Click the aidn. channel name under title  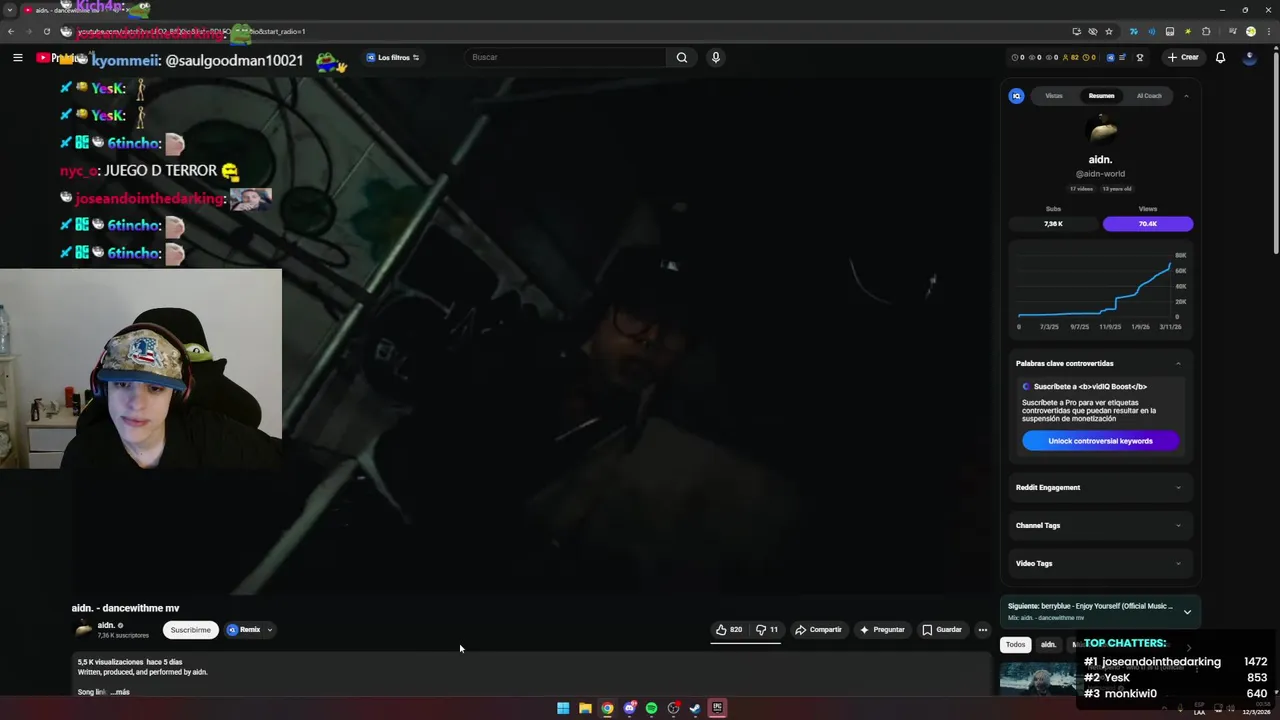click(x=106, y=625)
